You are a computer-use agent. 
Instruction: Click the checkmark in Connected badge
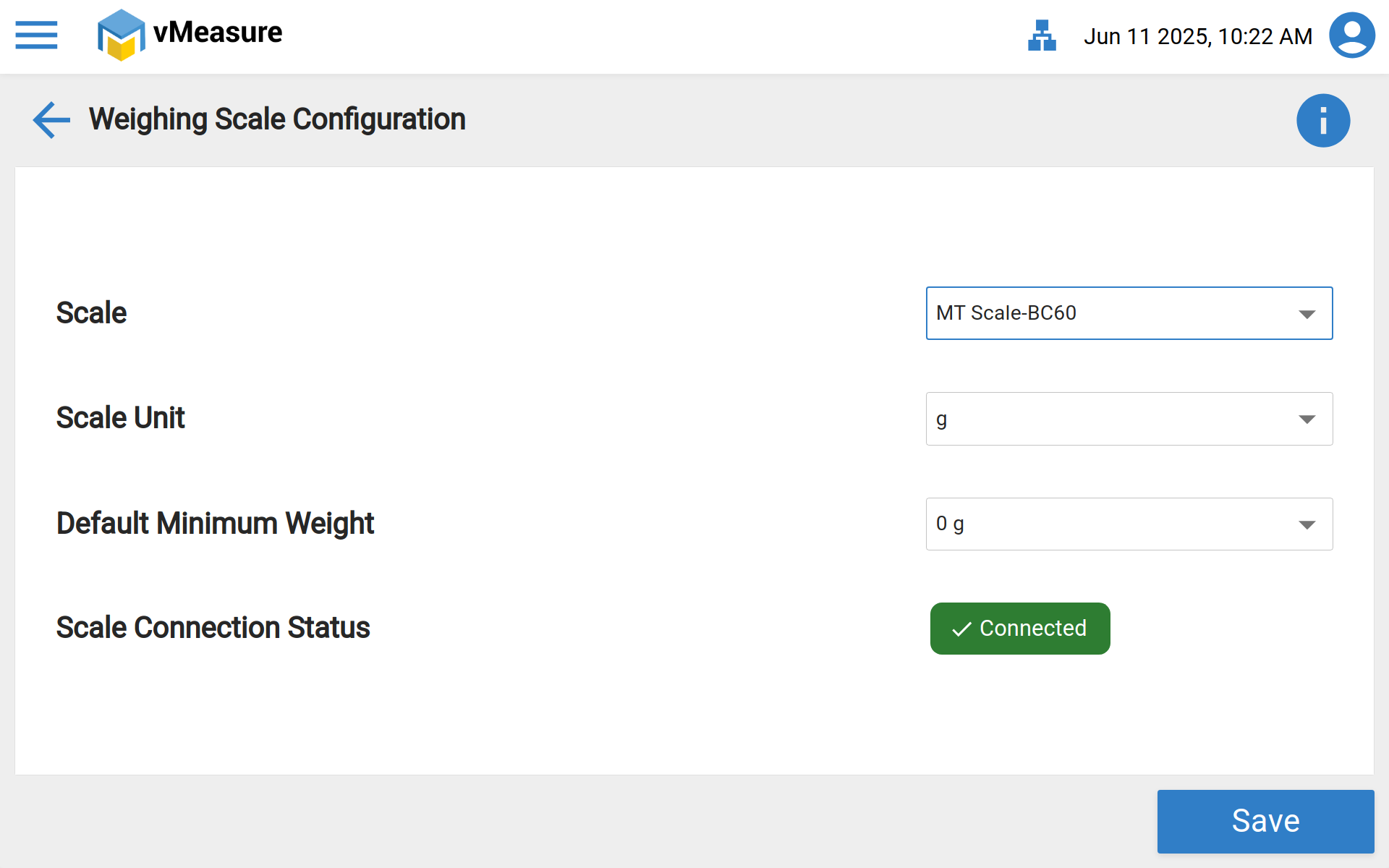pyautogui.click(x=961, y=629)
